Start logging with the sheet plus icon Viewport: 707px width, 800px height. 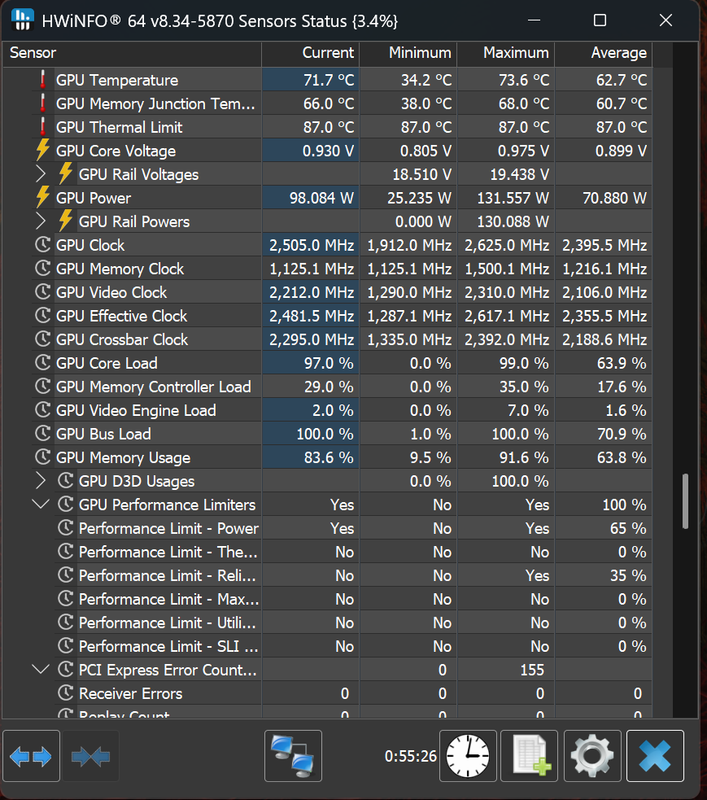click(529, 756)
